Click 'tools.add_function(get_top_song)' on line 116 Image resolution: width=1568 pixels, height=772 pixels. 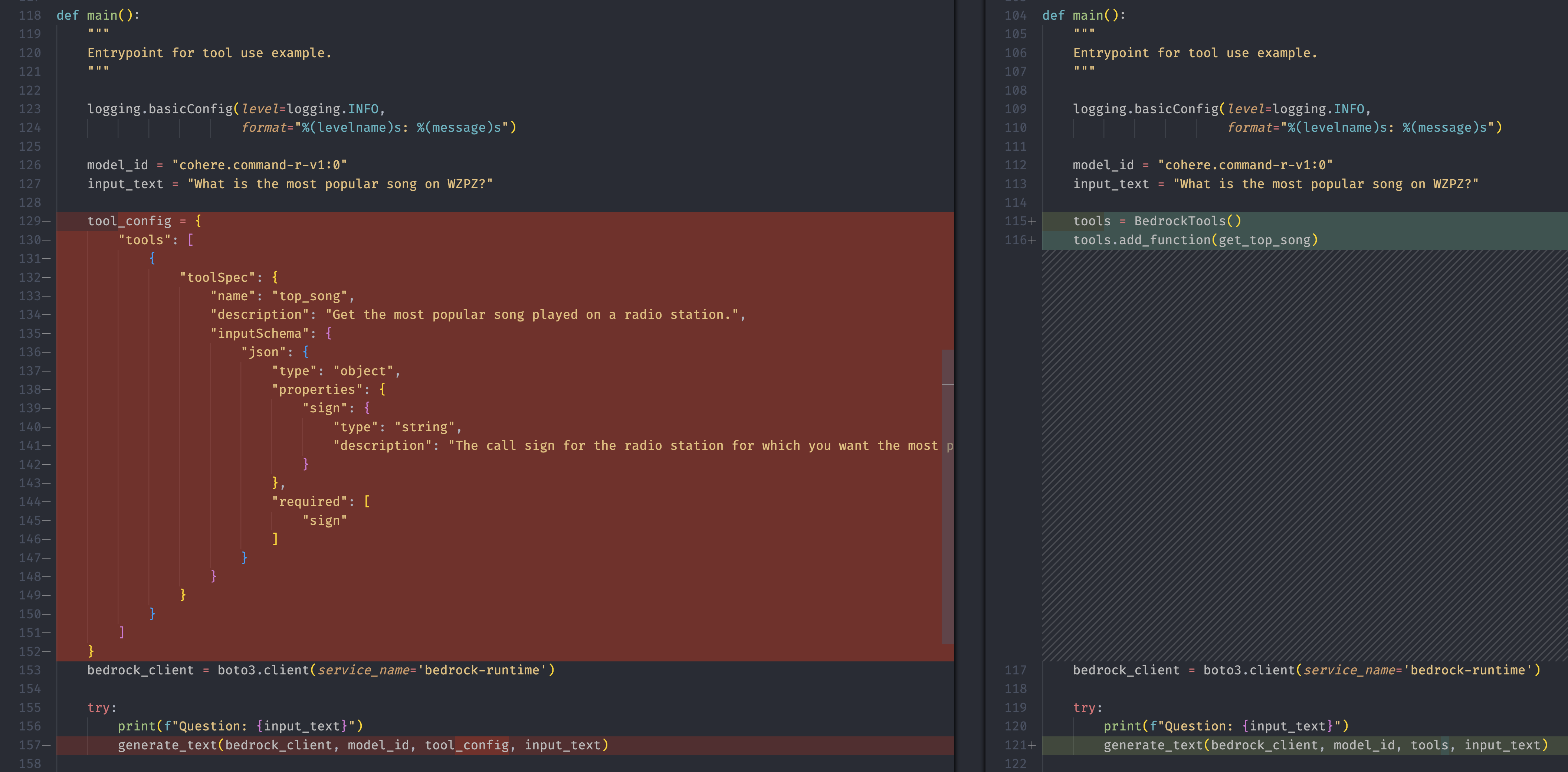tap(1195, 240)
